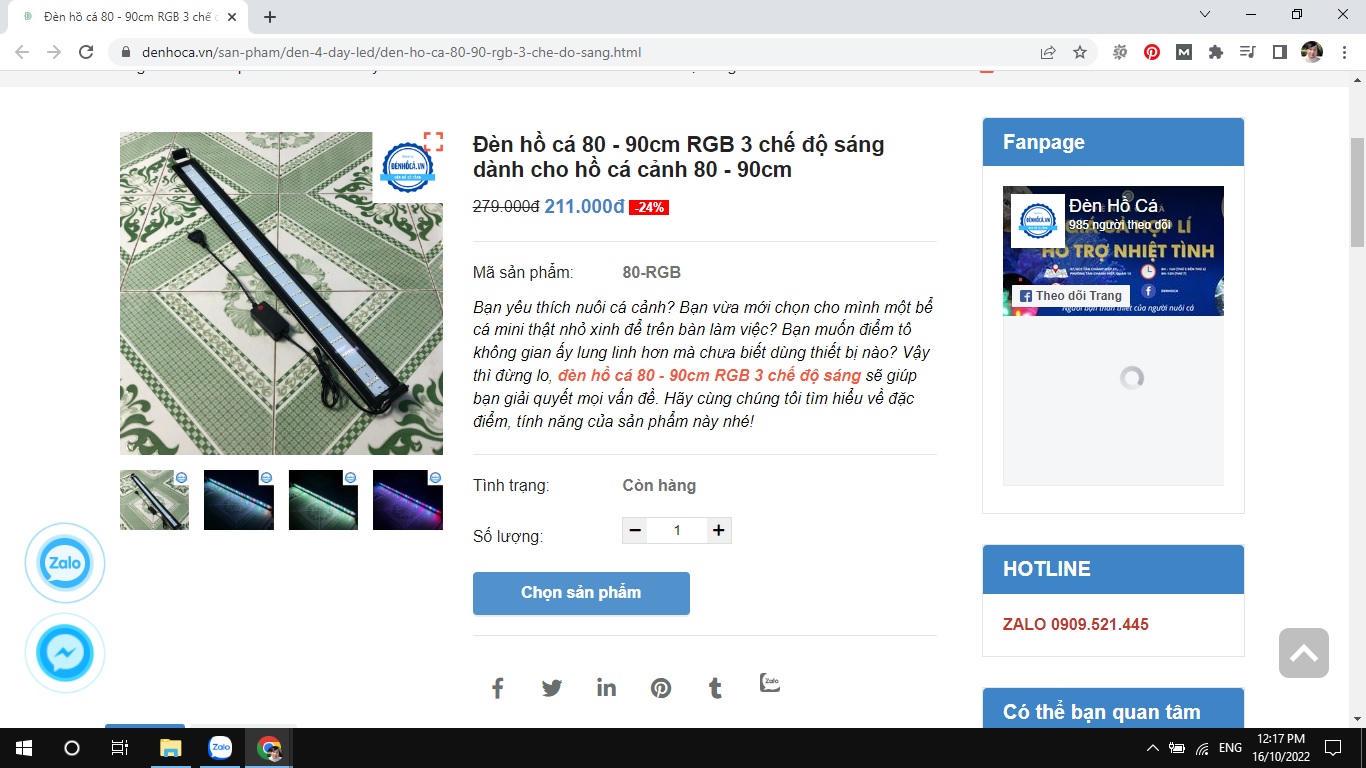Click the quantity input field

pyautogui.click(x=677, y=530)
